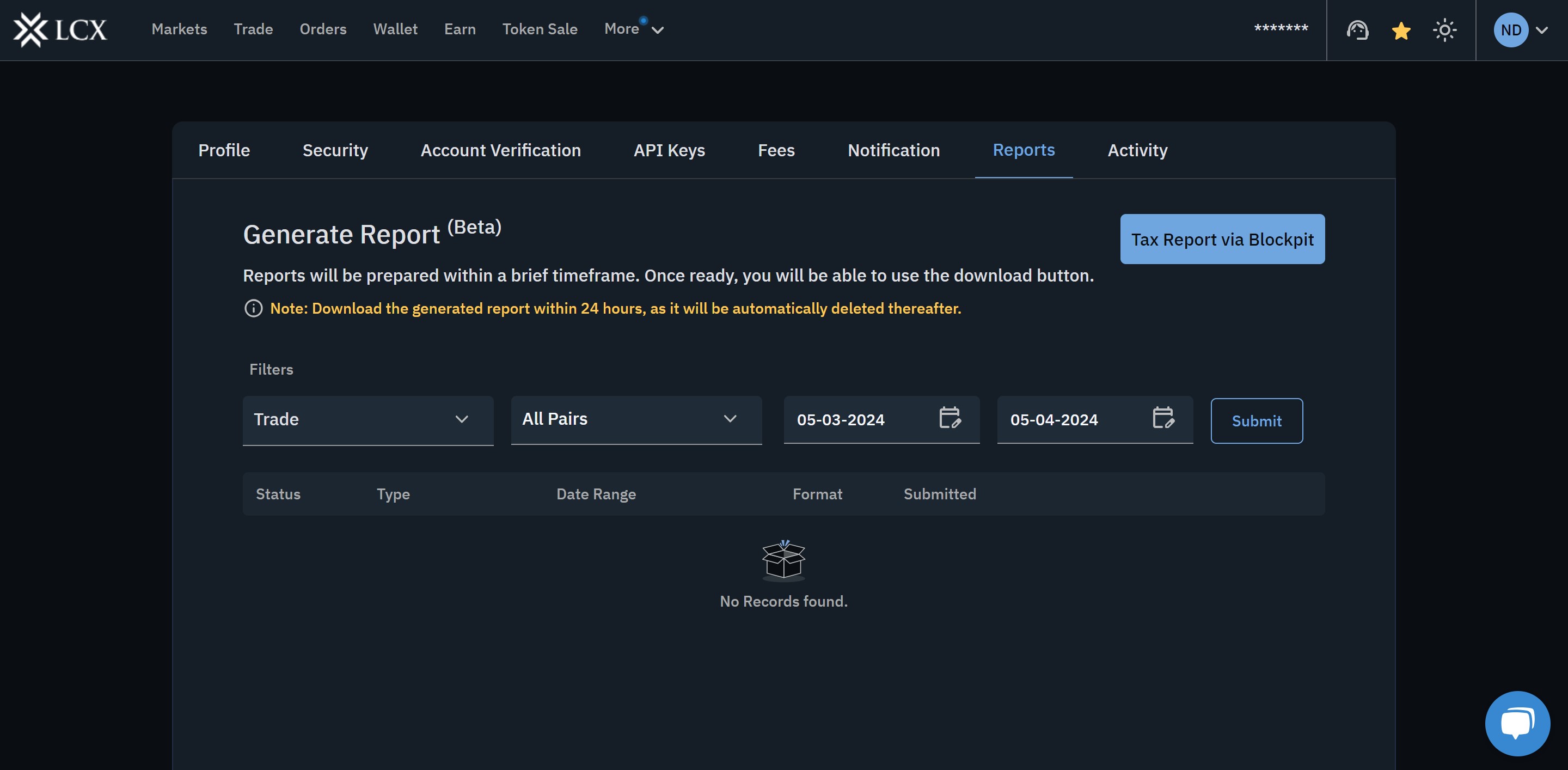Toggle light theme with sun icon

click(1444, 30)
